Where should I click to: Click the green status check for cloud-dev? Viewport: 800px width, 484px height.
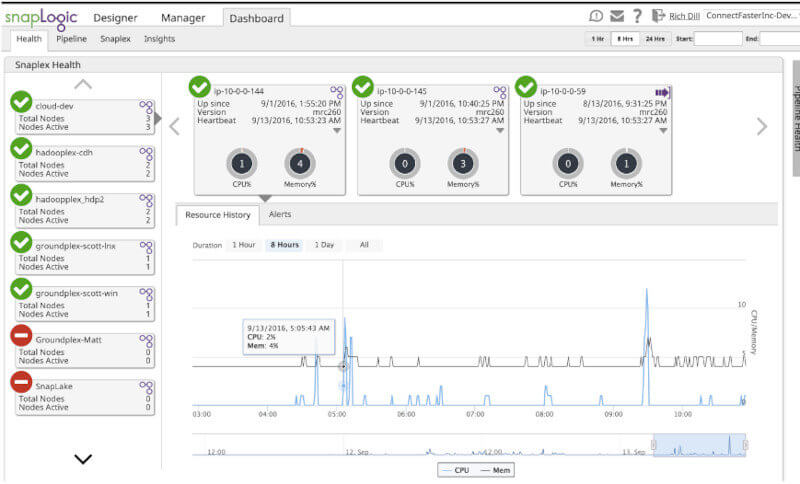coord(21,102)
